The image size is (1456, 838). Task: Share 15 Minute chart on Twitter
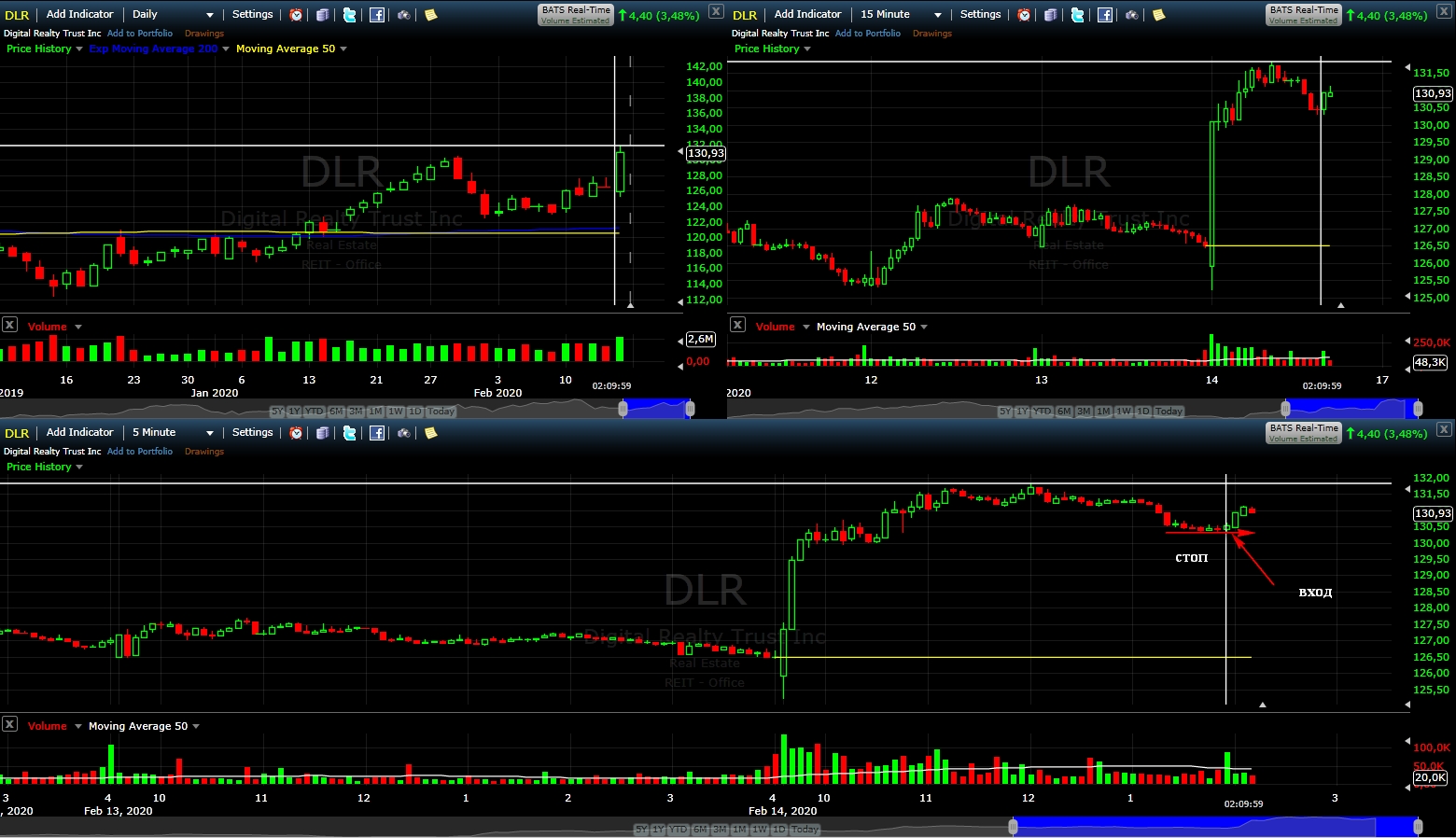click(1077, 15)
